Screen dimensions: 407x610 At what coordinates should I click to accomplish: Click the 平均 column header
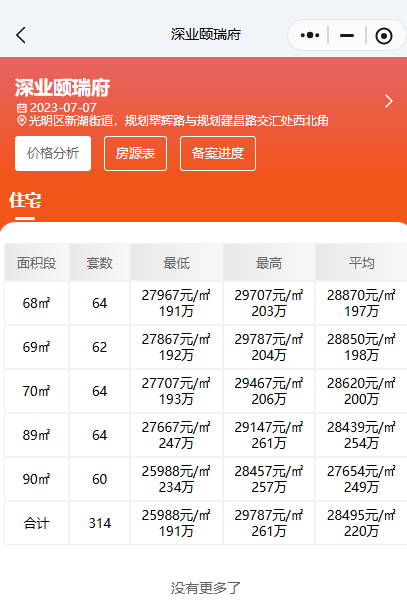pos(361,263)
